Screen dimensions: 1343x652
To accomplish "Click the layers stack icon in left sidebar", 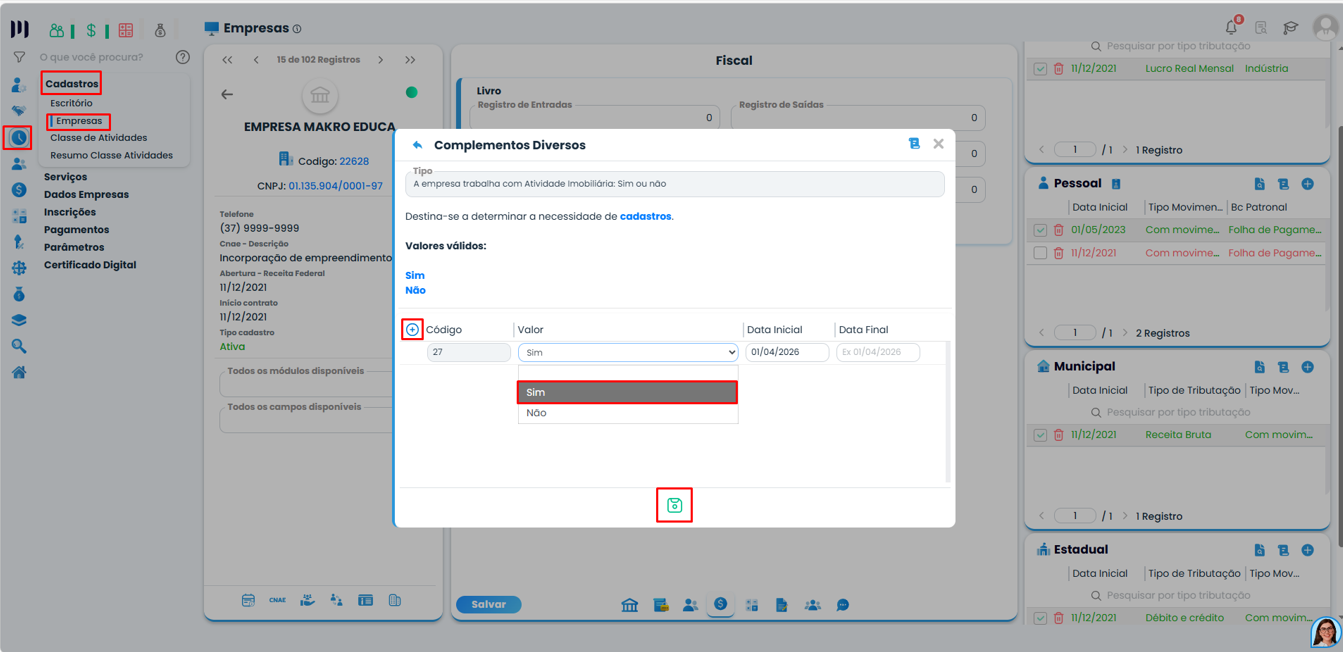I will click(x=19, y=320).
